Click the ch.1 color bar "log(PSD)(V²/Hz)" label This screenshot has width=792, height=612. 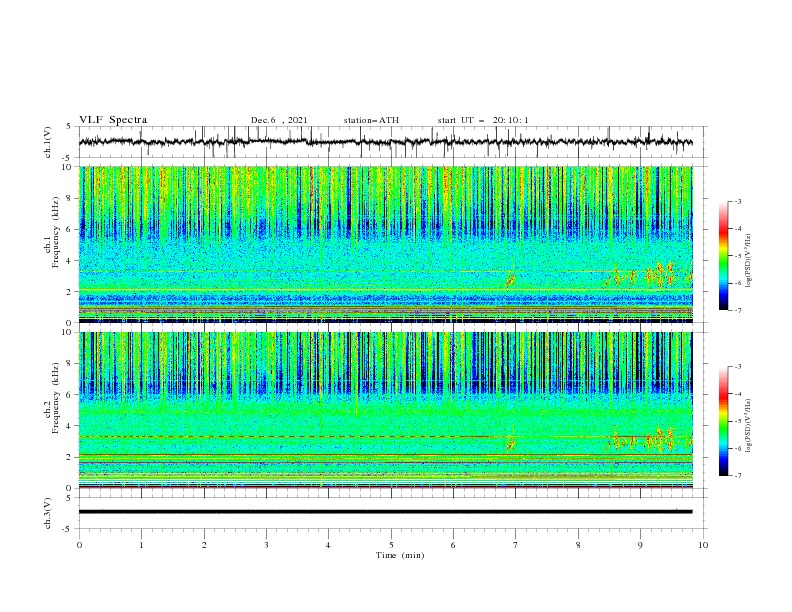tap(748, 261)
